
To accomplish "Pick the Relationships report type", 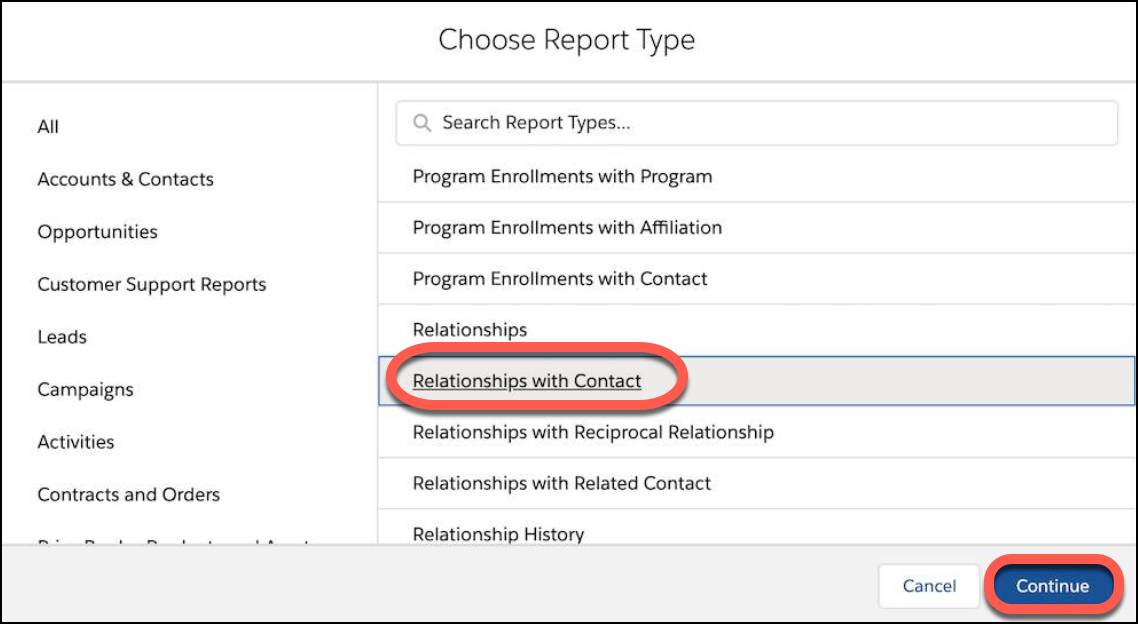I will coord(470,329).
